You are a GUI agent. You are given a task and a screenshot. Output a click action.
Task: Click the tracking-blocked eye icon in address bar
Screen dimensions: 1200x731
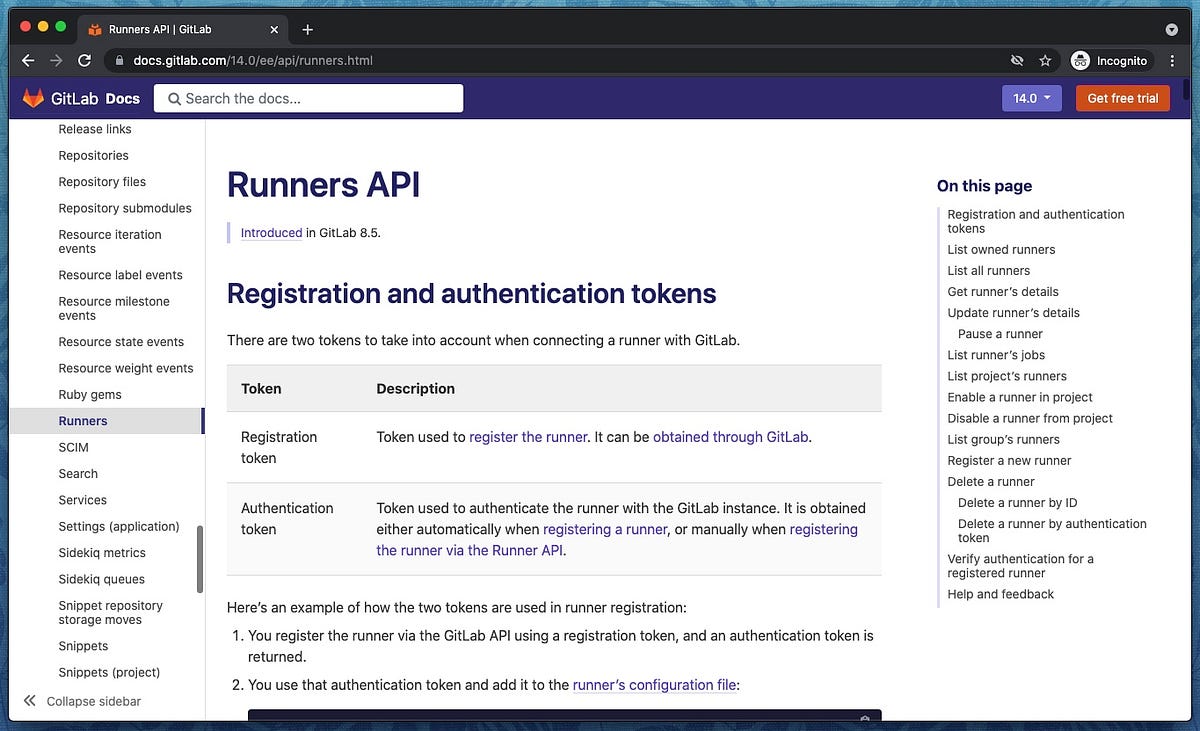[1017, 61]
